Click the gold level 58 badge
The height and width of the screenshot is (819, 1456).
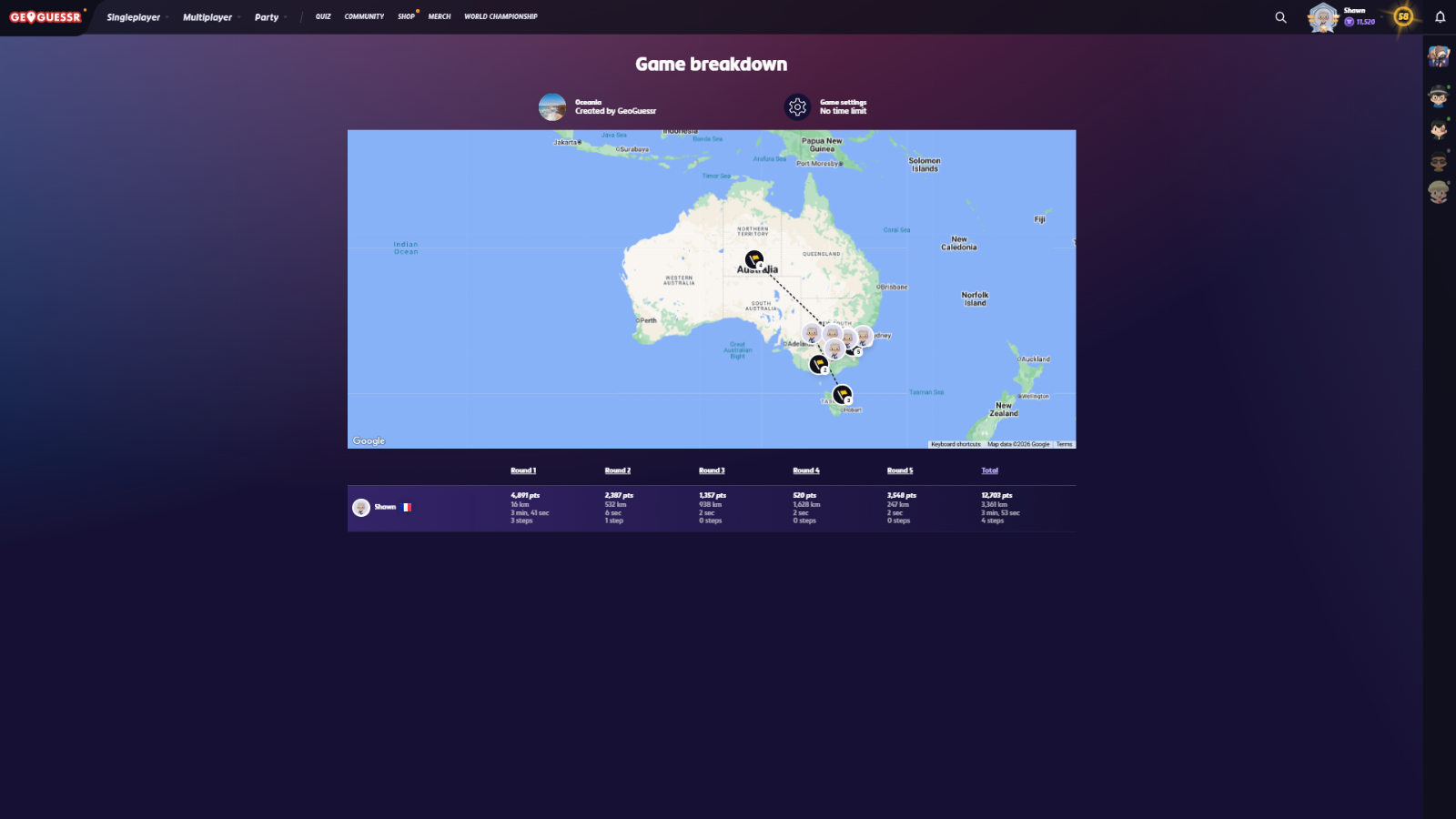(x=1403, y=16)
